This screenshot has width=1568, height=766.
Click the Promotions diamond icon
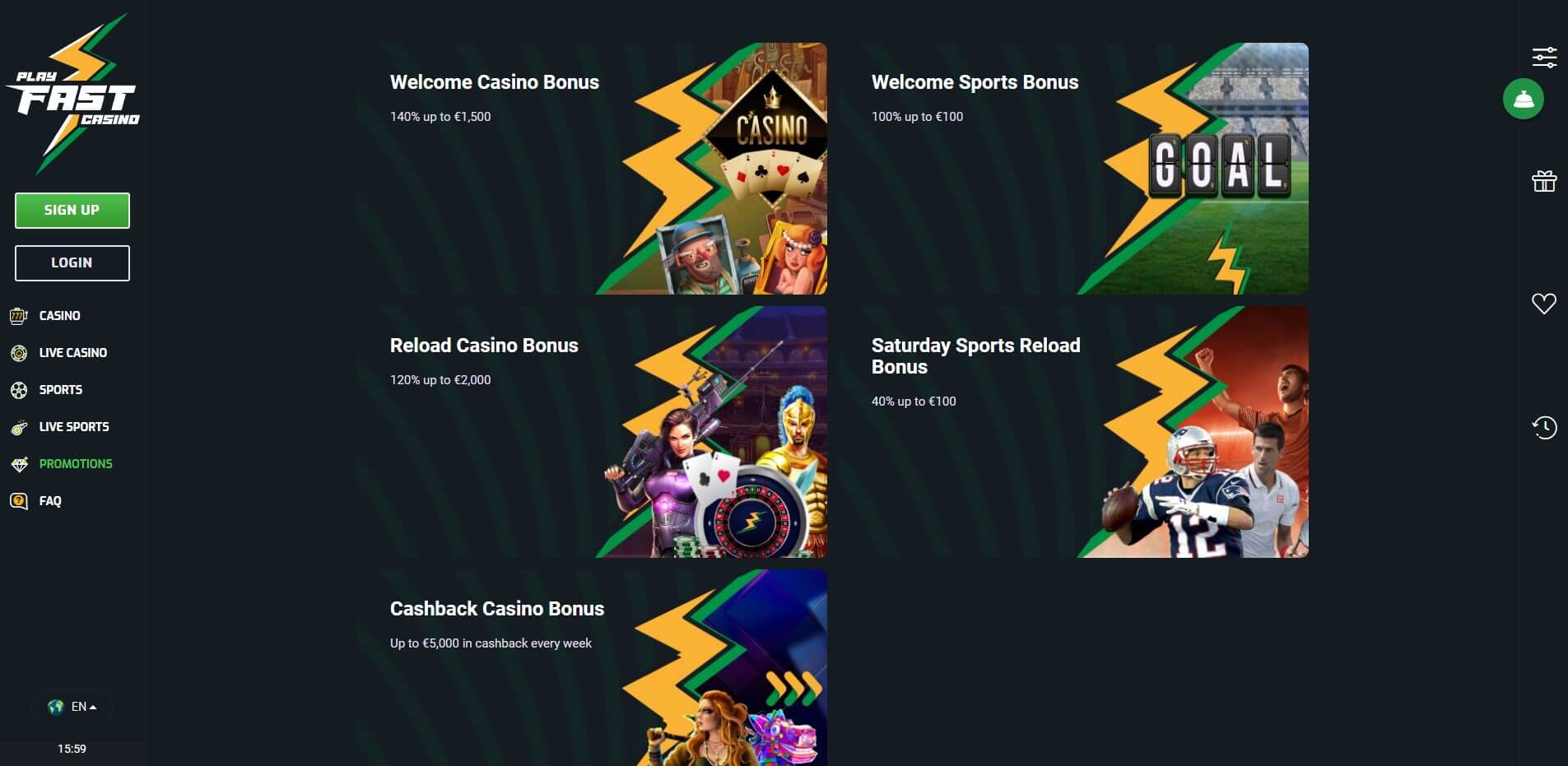tap(19, 464)
